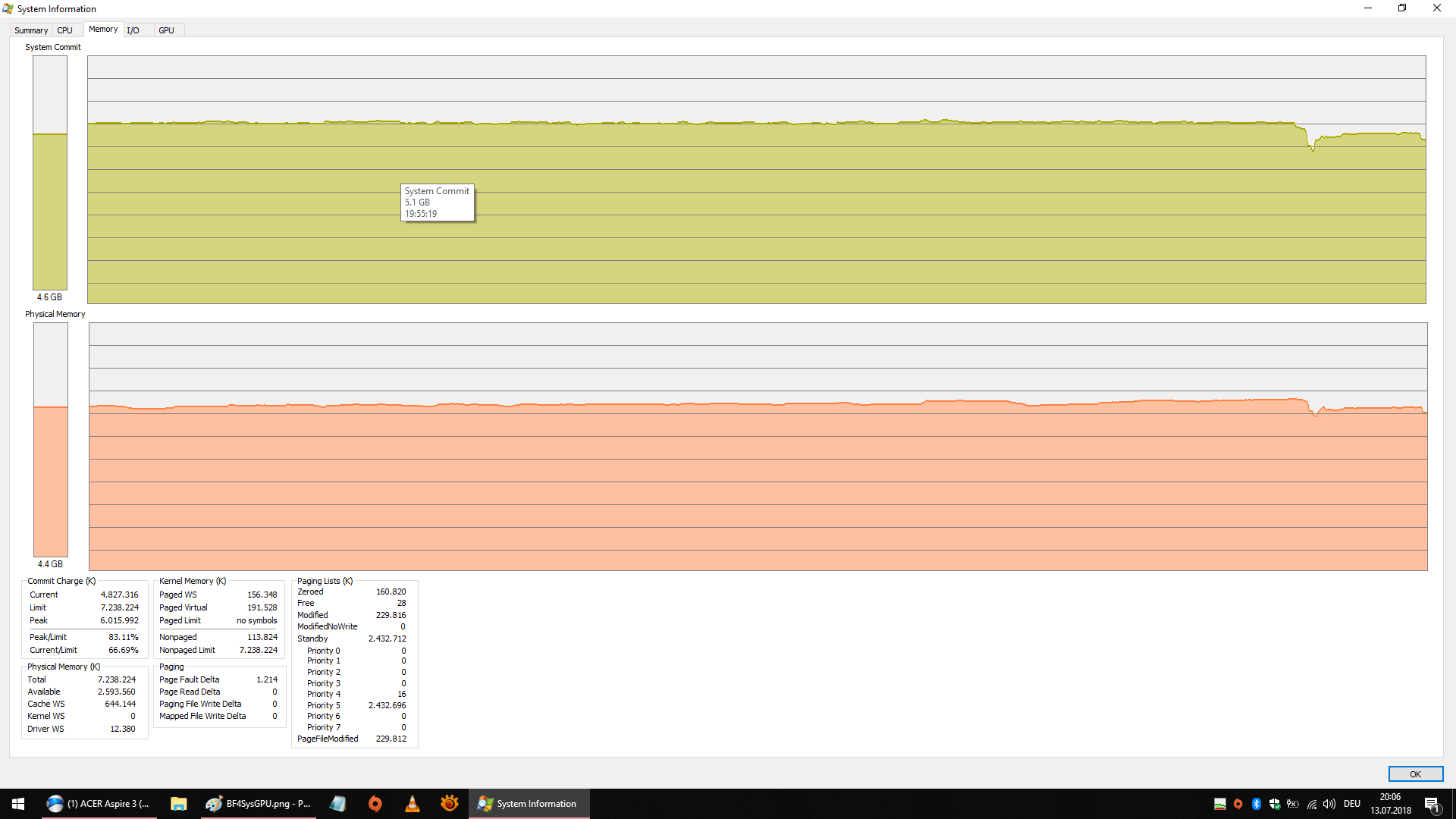Viewport: 1456px width, 819px height.
Task: Open the CPU tab
Action: pos(65,30)
